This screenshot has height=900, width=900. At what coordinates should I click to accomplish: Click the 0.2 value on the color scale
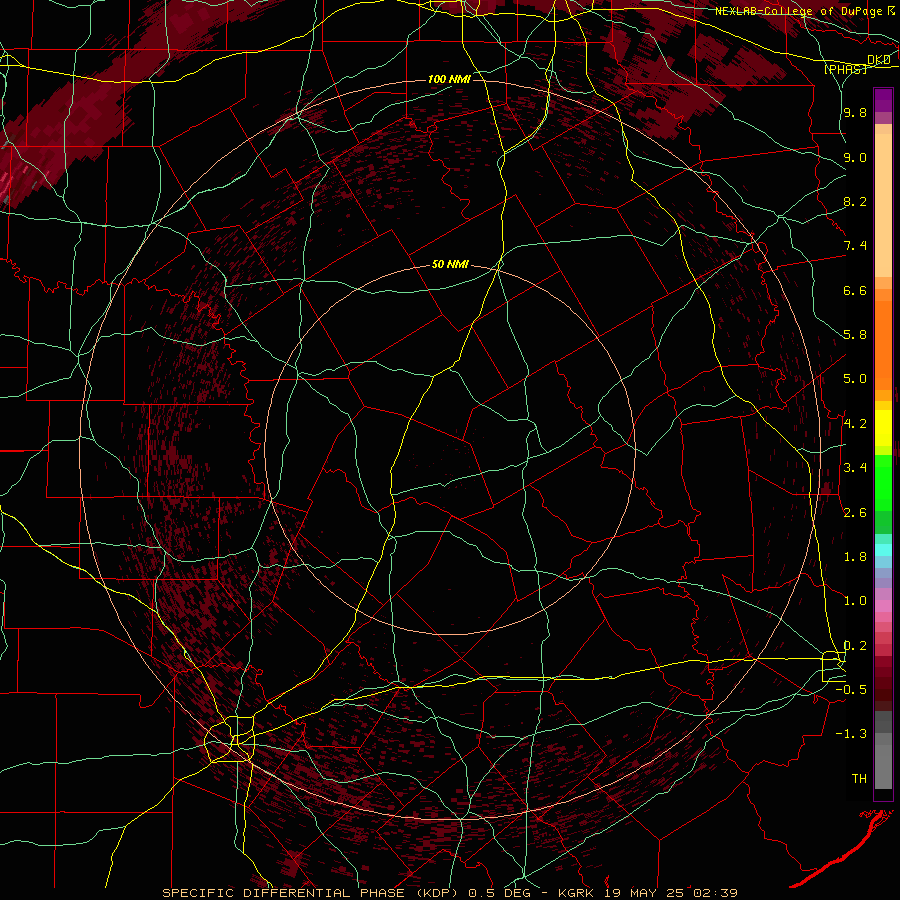855,646
